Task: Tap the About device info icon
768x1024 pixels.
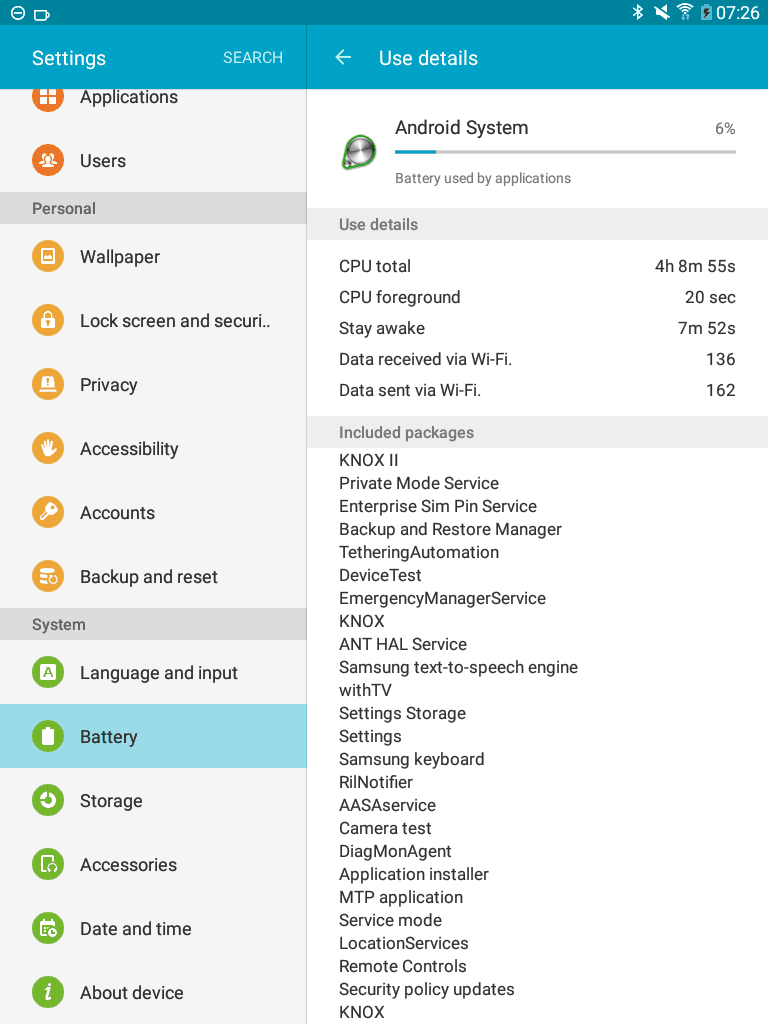Action: 48,992
